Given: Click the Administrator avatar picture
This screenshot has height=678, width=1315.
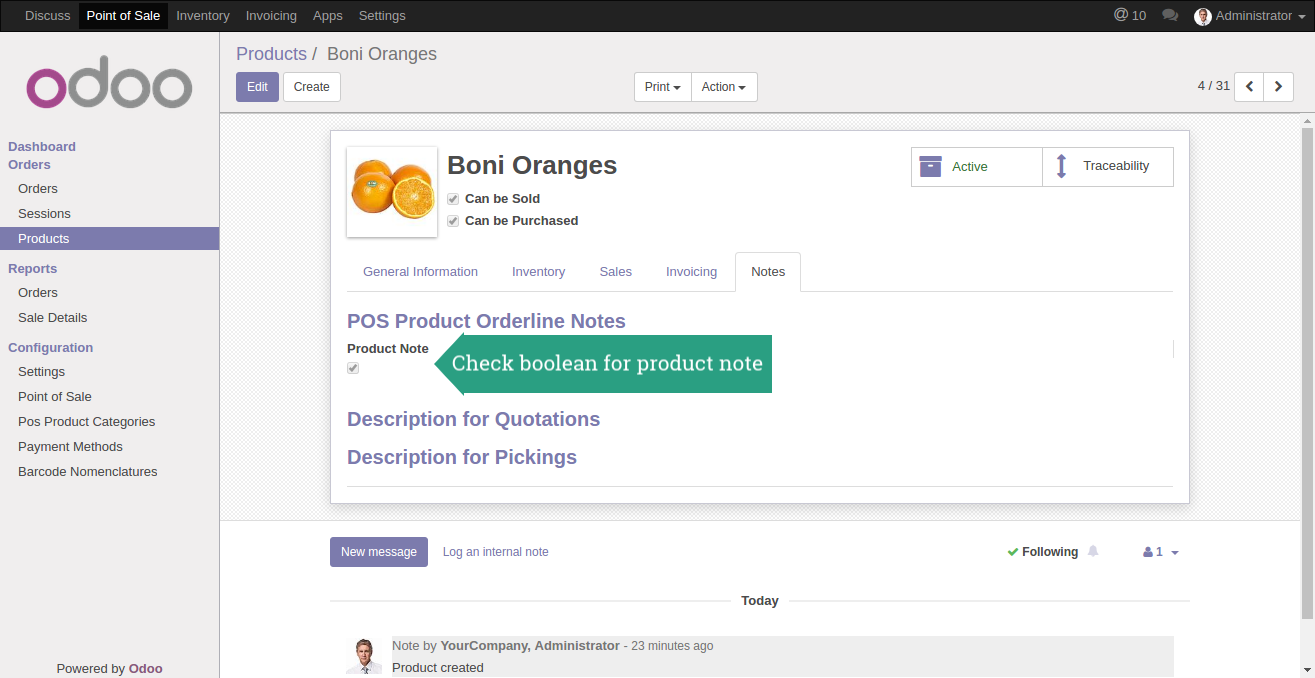Looking at the screenshot, I should [x=1203, y=16].
